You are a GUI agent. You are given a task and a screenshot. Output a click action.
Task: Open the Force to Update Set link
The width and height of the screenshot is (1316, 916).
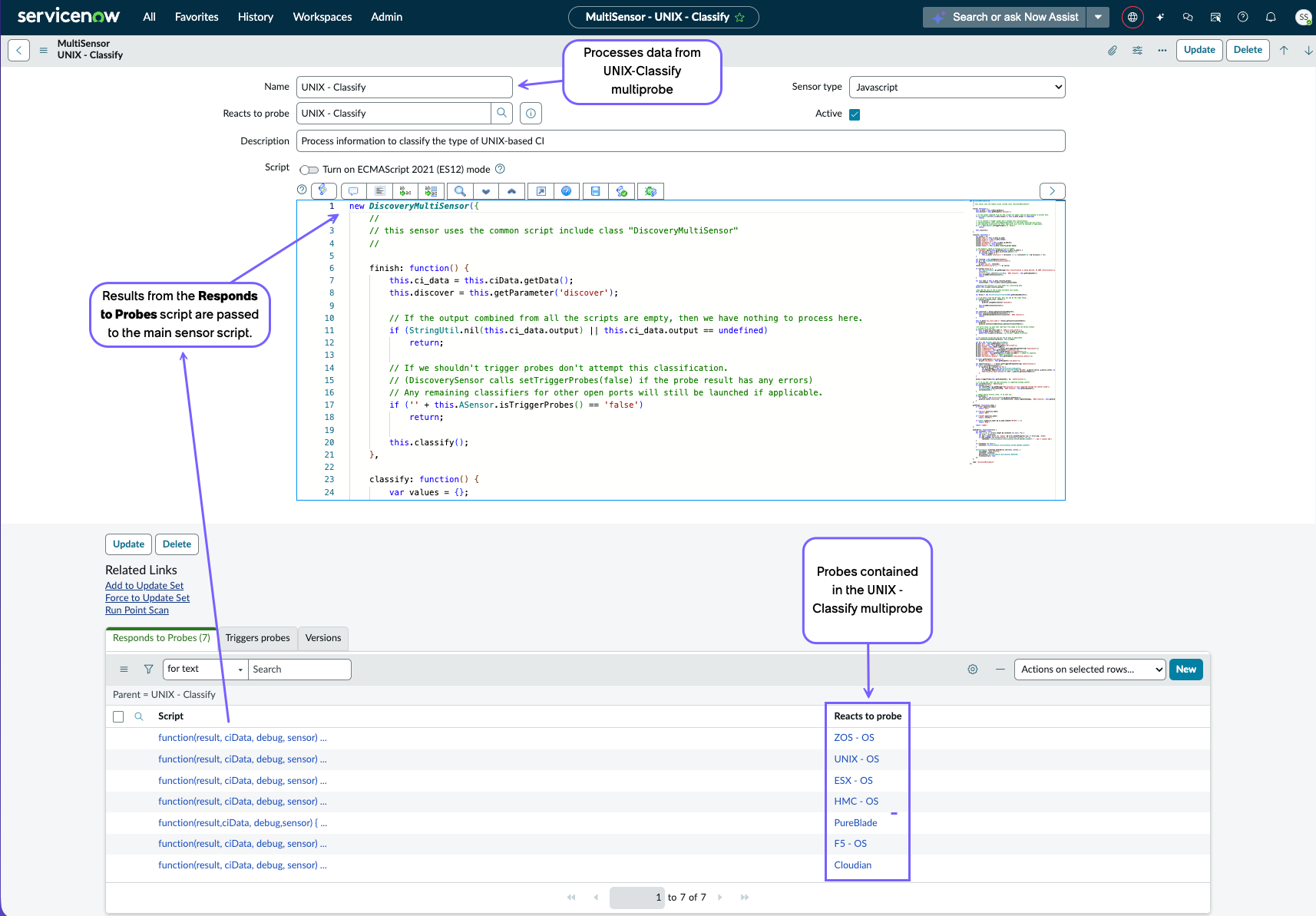(147, 598)
